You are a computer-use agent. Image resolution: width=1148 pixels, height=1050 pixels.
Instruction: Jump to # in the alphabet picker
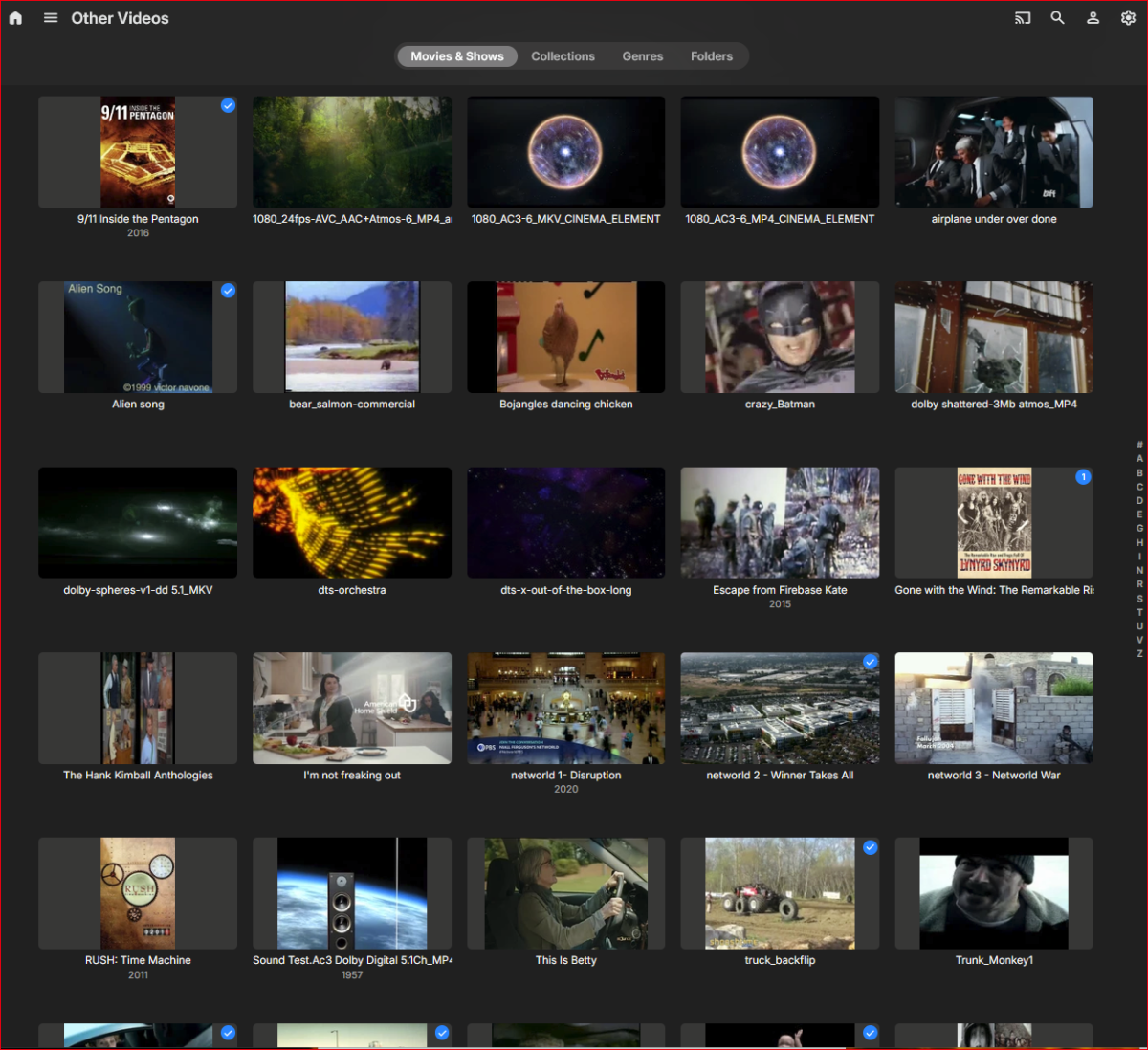(1139, 445)
